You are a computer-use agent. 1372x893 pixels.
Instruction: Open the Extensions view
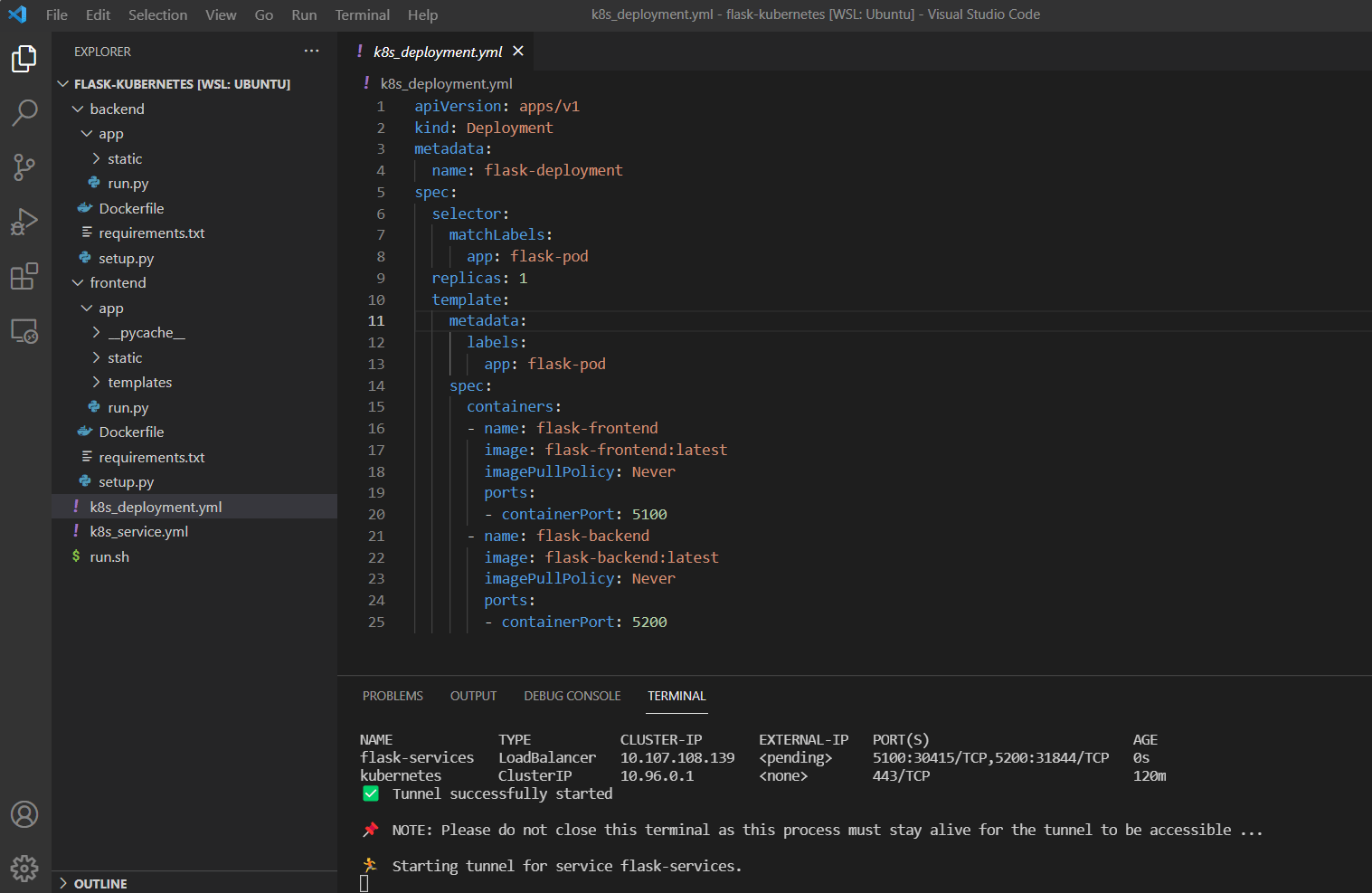[24, 276]
